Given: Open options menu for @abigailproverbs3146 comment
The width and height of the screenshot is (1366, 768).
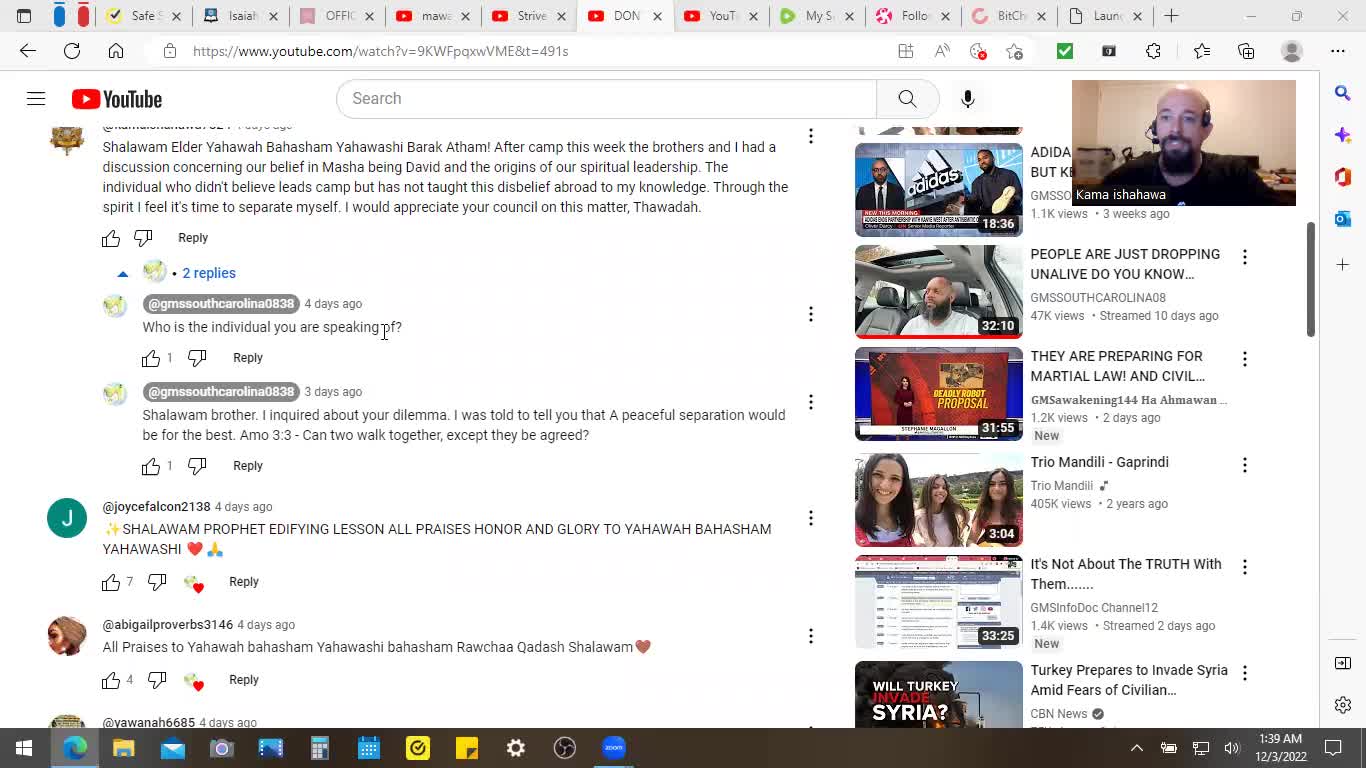Looking at the screenshot, I should (x=811, y=636).
